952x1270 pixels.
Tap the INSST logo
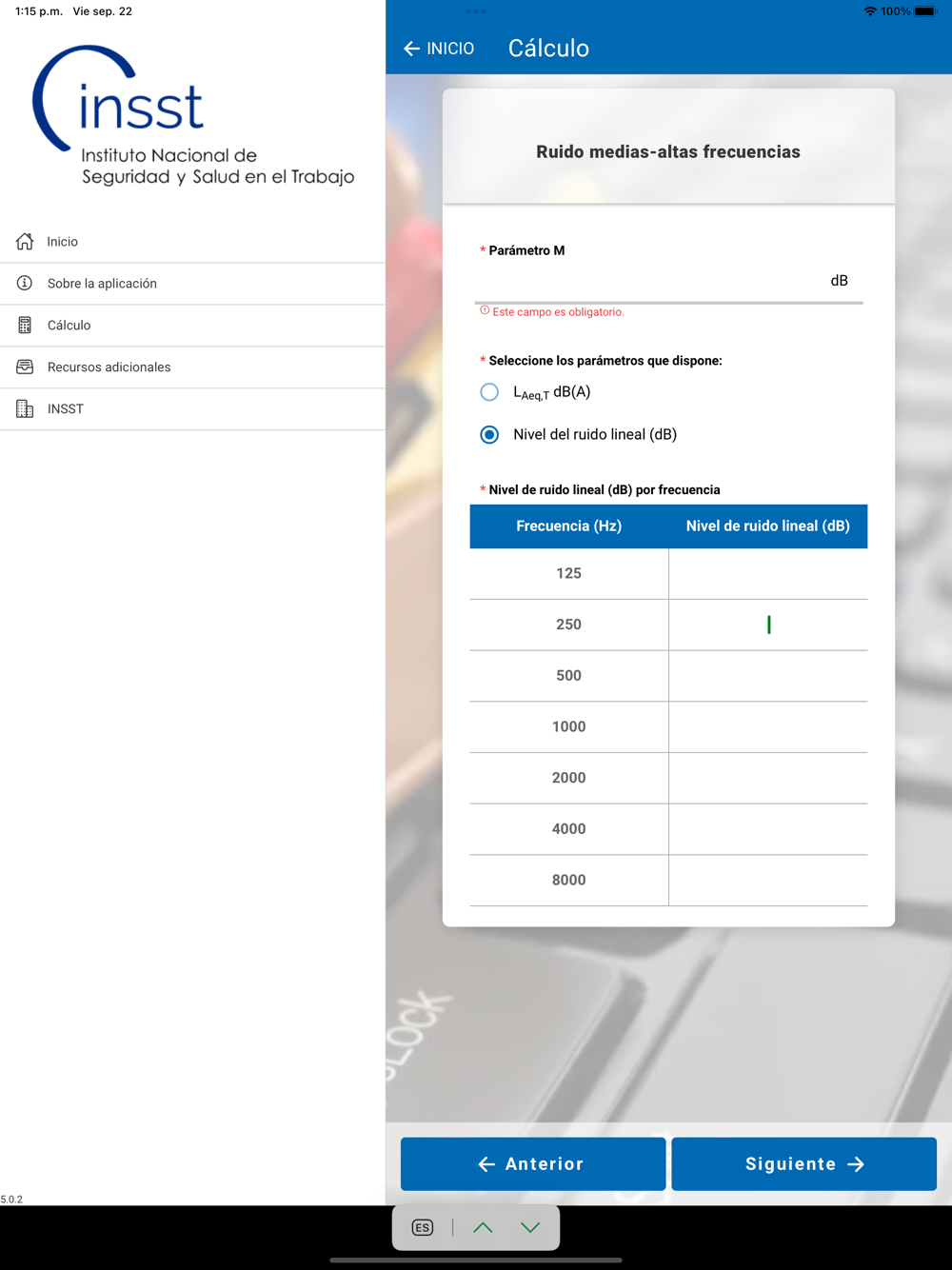point(193,115)
